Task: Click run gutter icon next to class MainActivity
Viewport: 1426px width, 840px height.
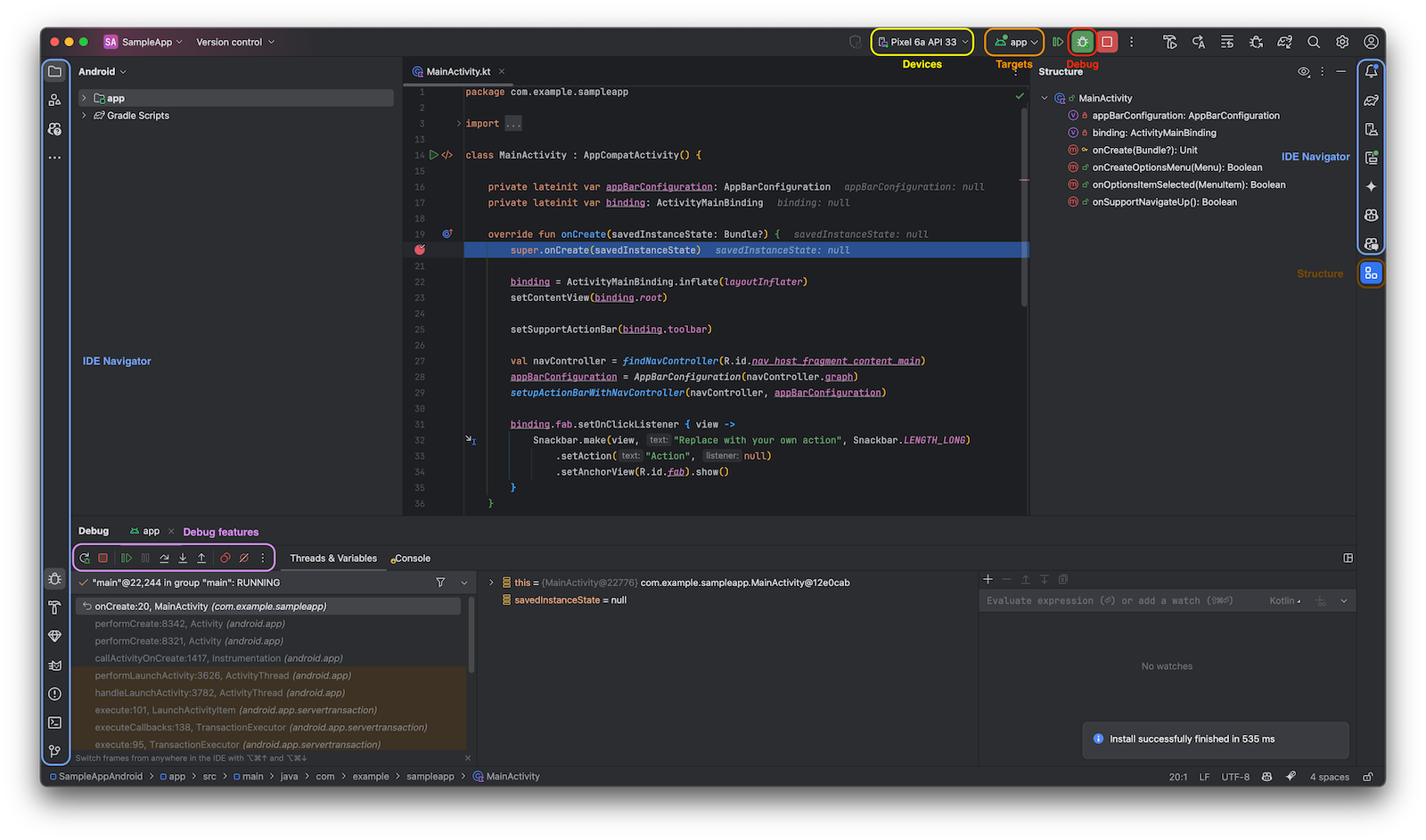Action: coord(434,155)
